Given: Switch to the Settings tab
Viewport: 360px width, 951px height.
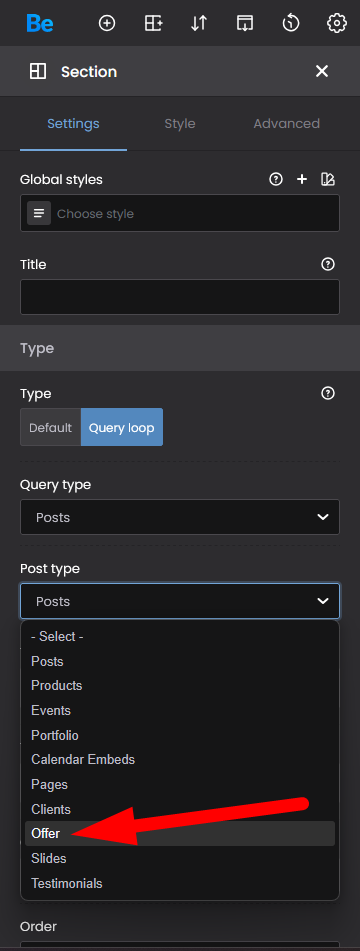Looking at the screenshot, I should [73, 124].
